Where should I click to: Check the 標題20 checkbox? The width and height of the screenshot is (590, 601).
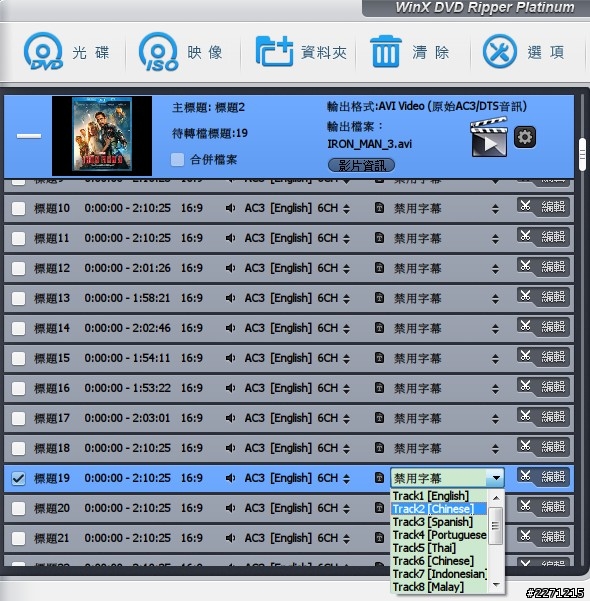pyautogui.click(x=18, y=508)
